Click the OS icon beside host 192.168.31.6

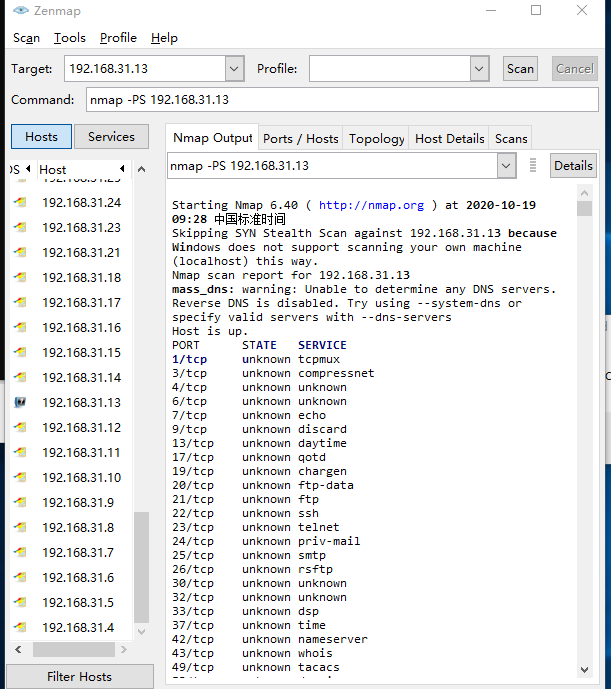tap(20, 577)
